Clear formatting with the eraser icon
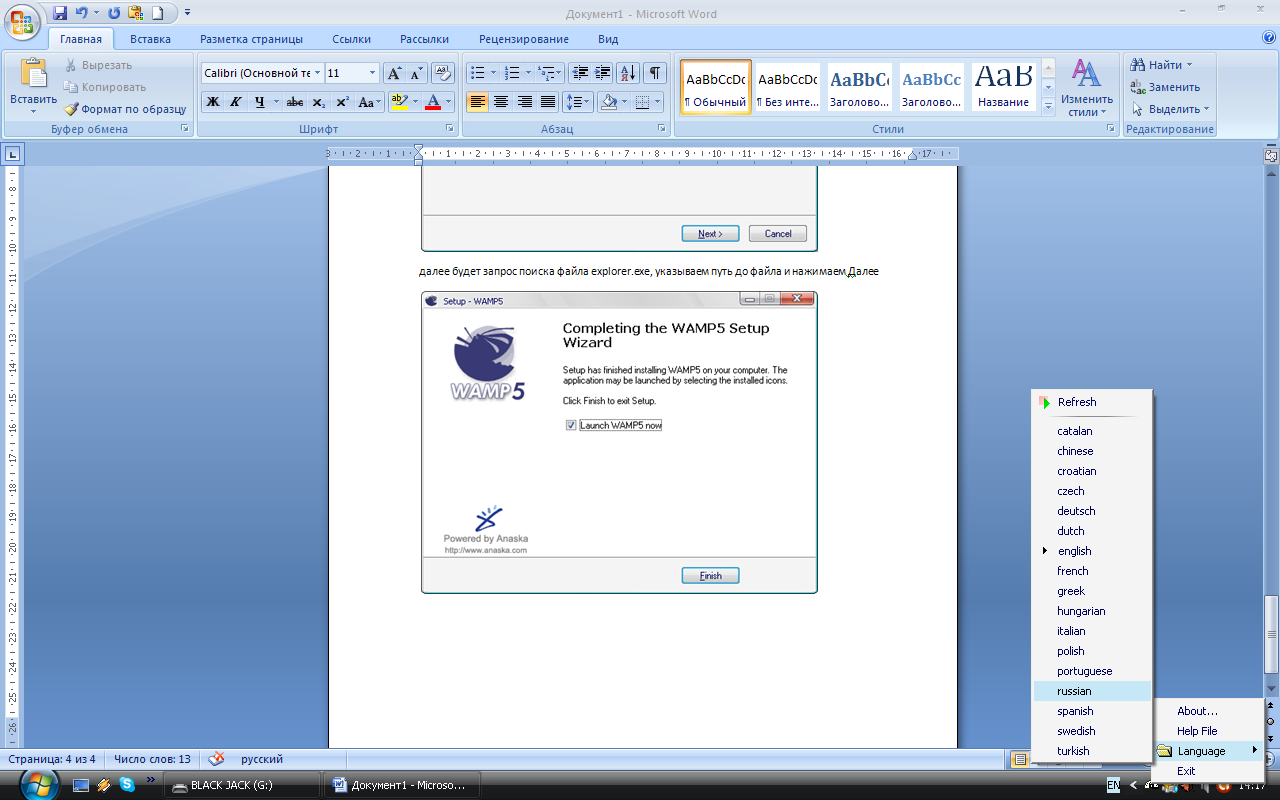Viewport: 1280px width, 800px height. pos(443,73)
